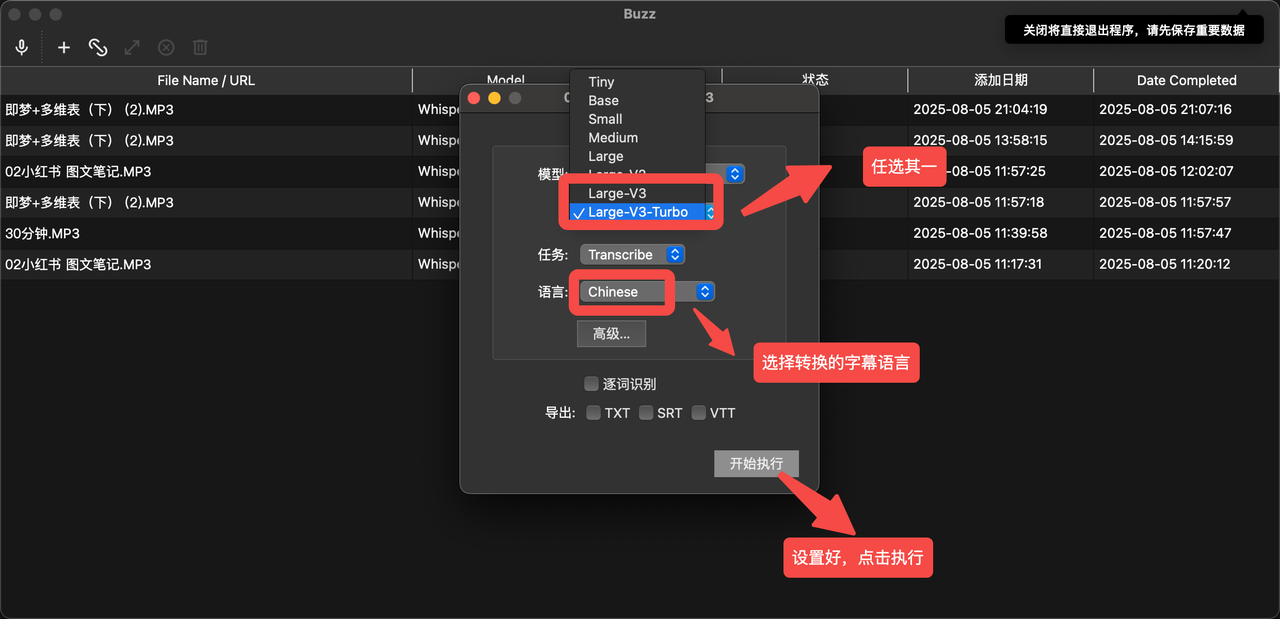Viewport: 1280px width, 619px height.
Task: Sort by File Name / URL header
Action: tap(206, 80)
